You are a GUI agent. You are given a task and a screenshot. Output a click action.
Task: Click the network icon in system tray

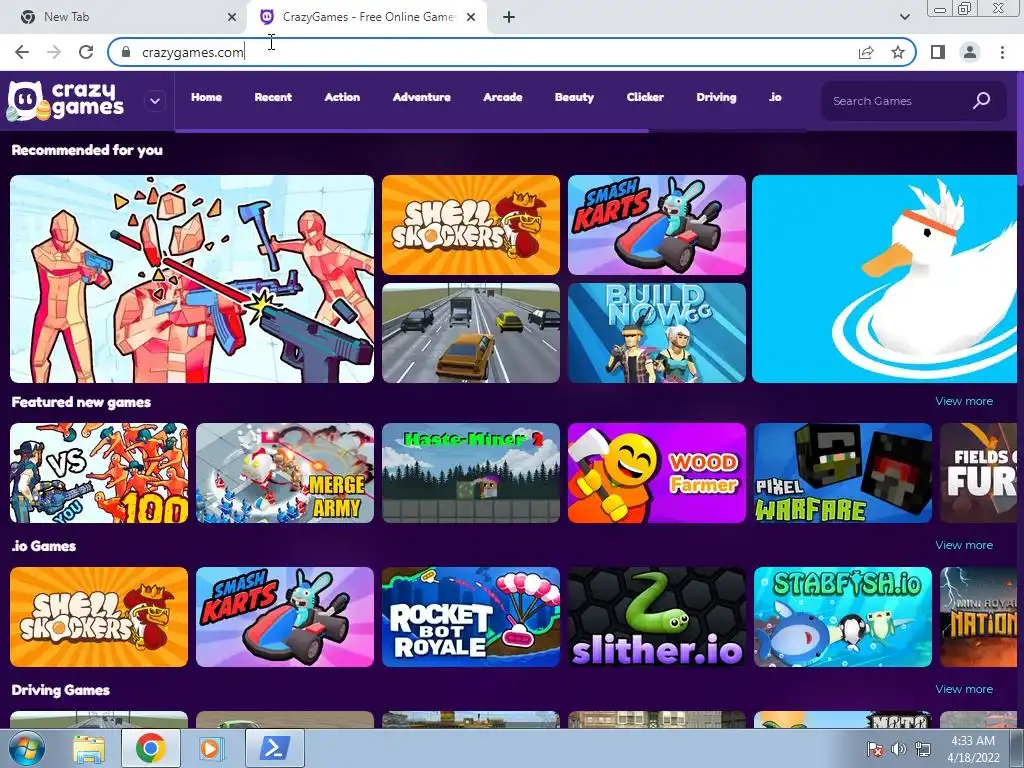click(x=923, y=749)
